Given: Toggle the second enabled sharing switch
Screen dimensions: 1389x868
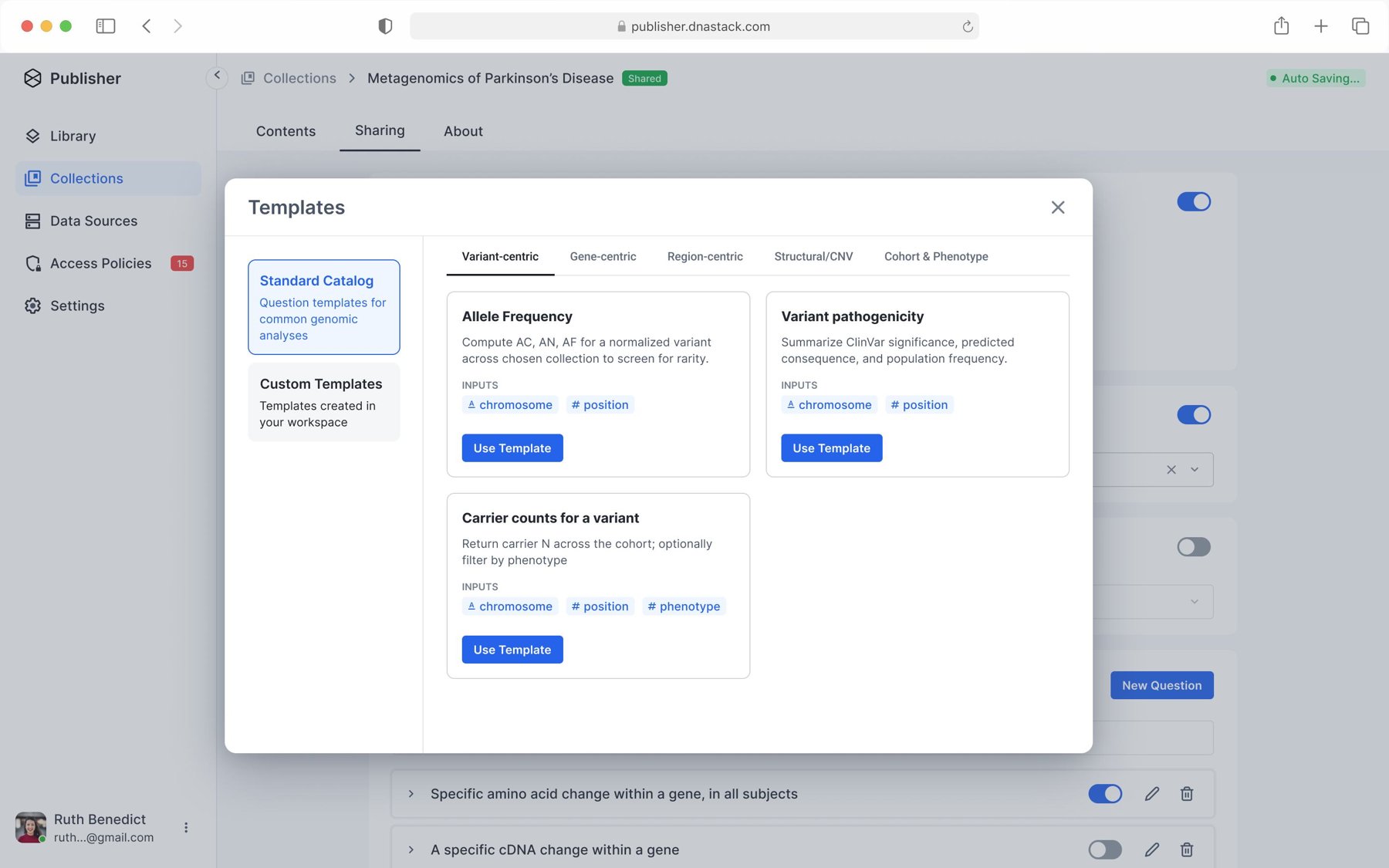Looking at the screenshot, I should [1194, 414].
